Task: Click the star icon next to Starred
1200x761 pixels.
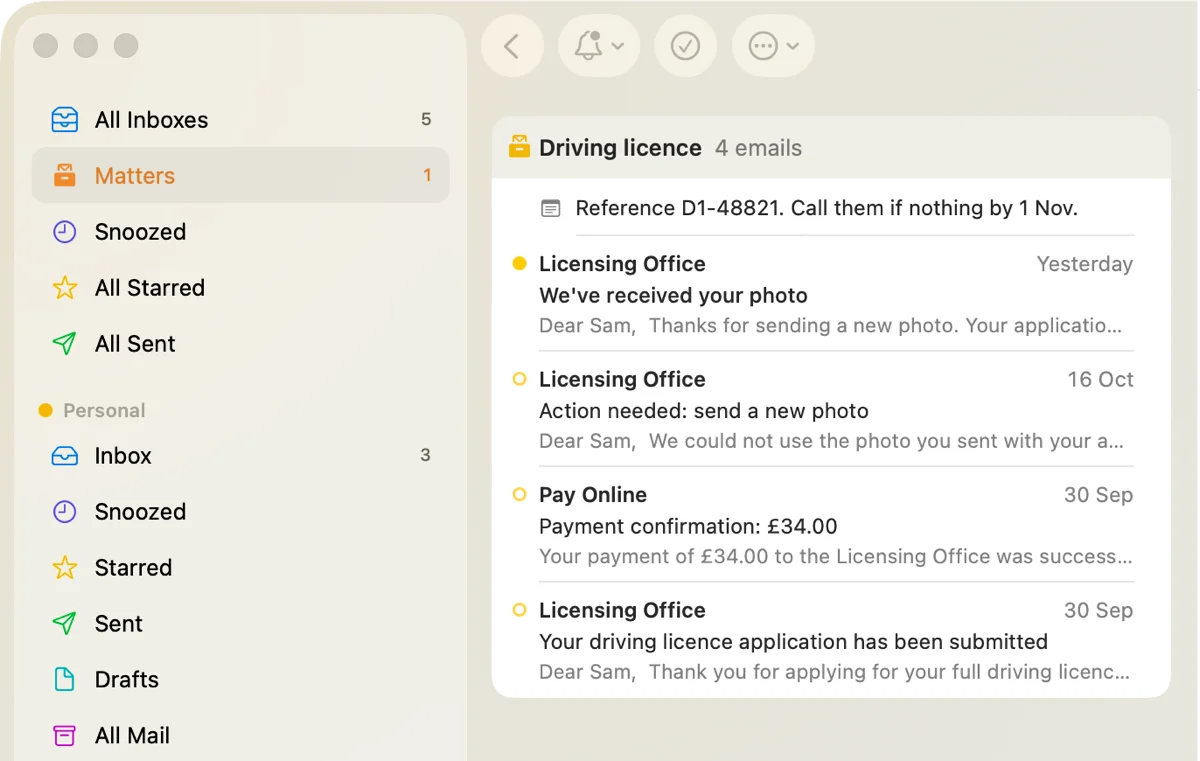Action: click(x=64, y=568)
